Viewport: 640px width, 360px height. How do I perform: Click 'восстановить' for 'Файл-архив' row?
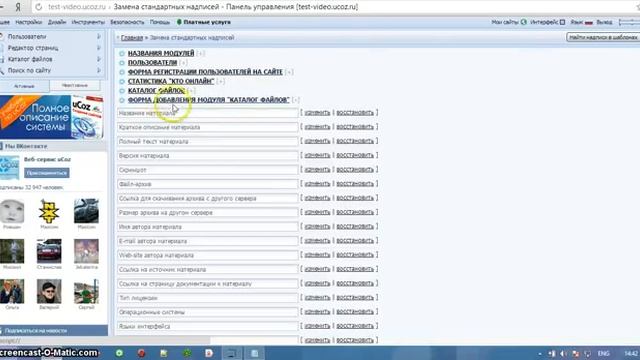click(355, 184)
